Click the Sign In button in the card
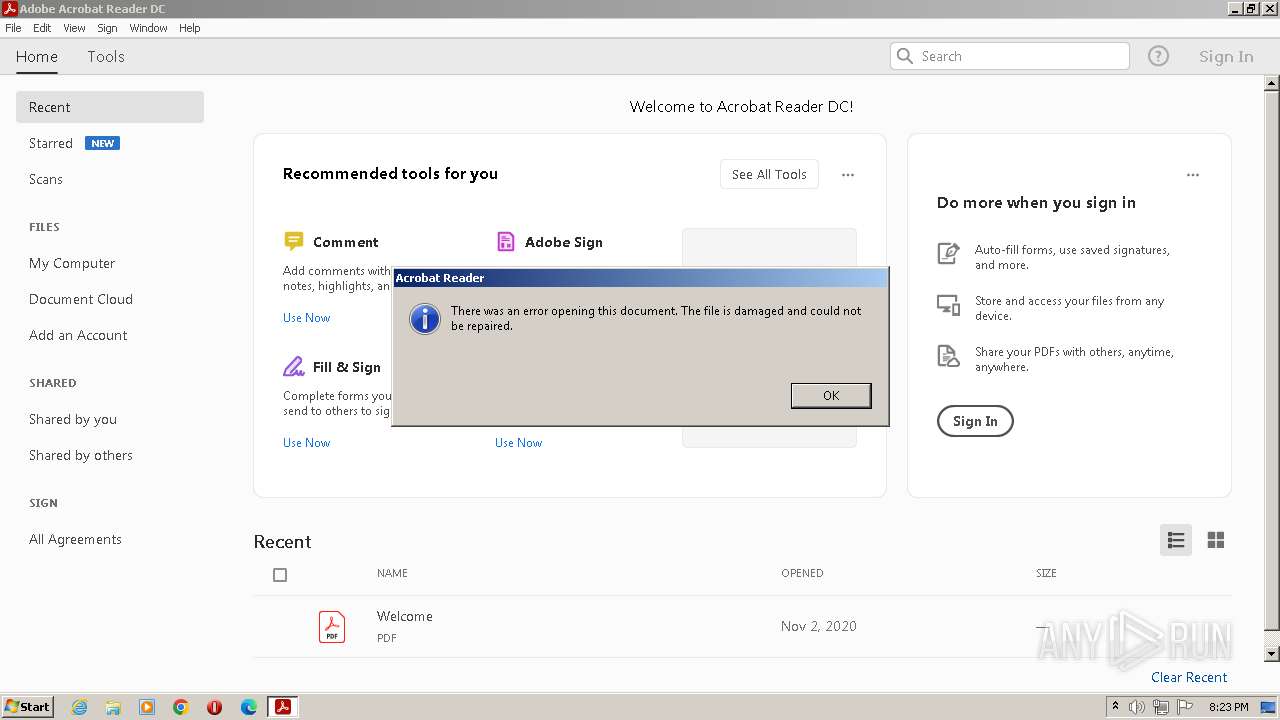Image resolution: width=1280 pixels, height=720 pixels. coord(975,421)
